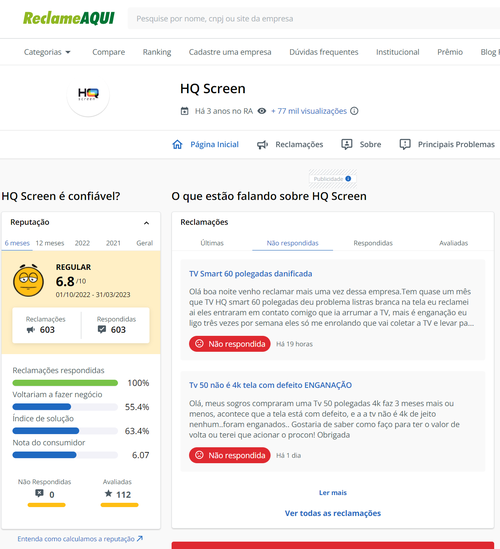
Task: Click the 6.8 /10 reputation score
Action: click(71, 281)
